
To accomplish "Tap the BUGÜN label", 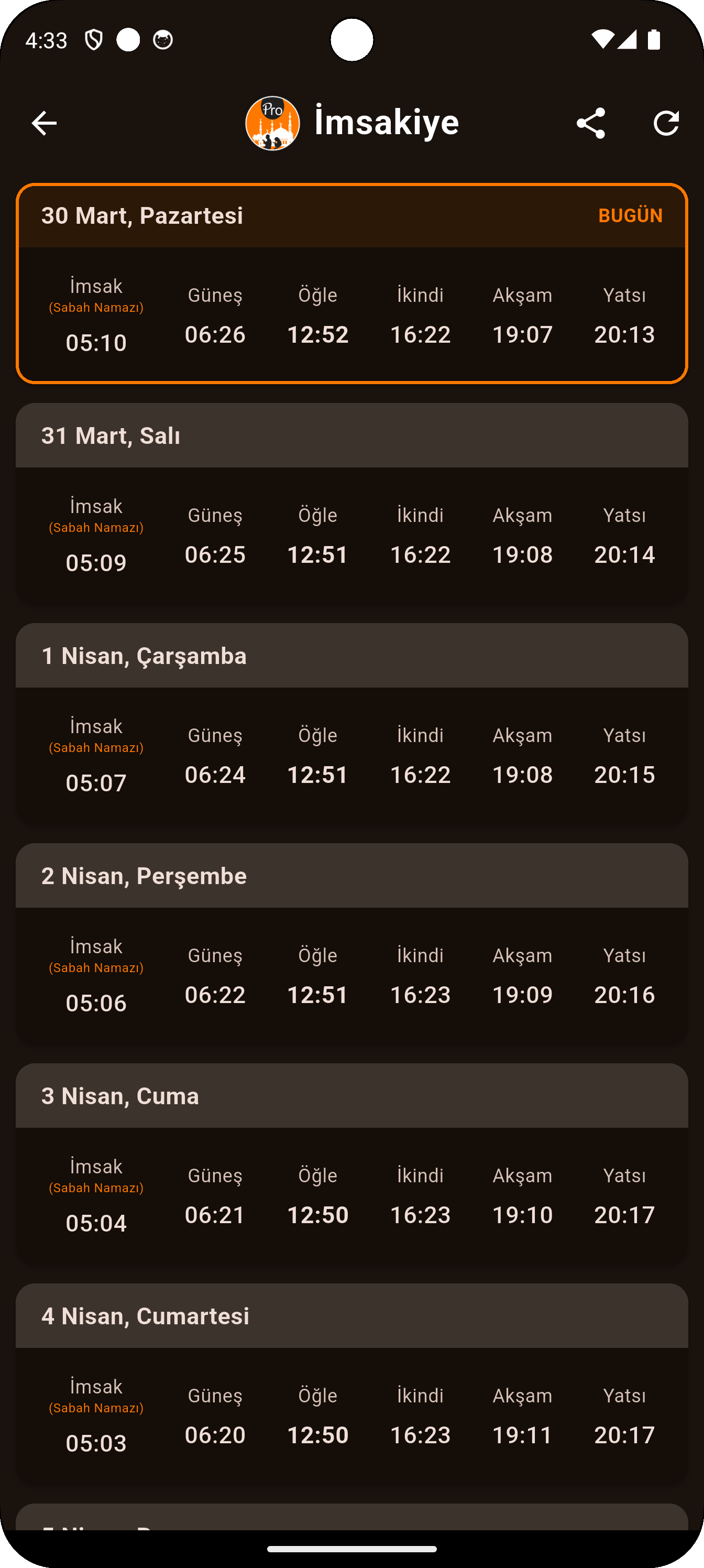I will [630, 215].
